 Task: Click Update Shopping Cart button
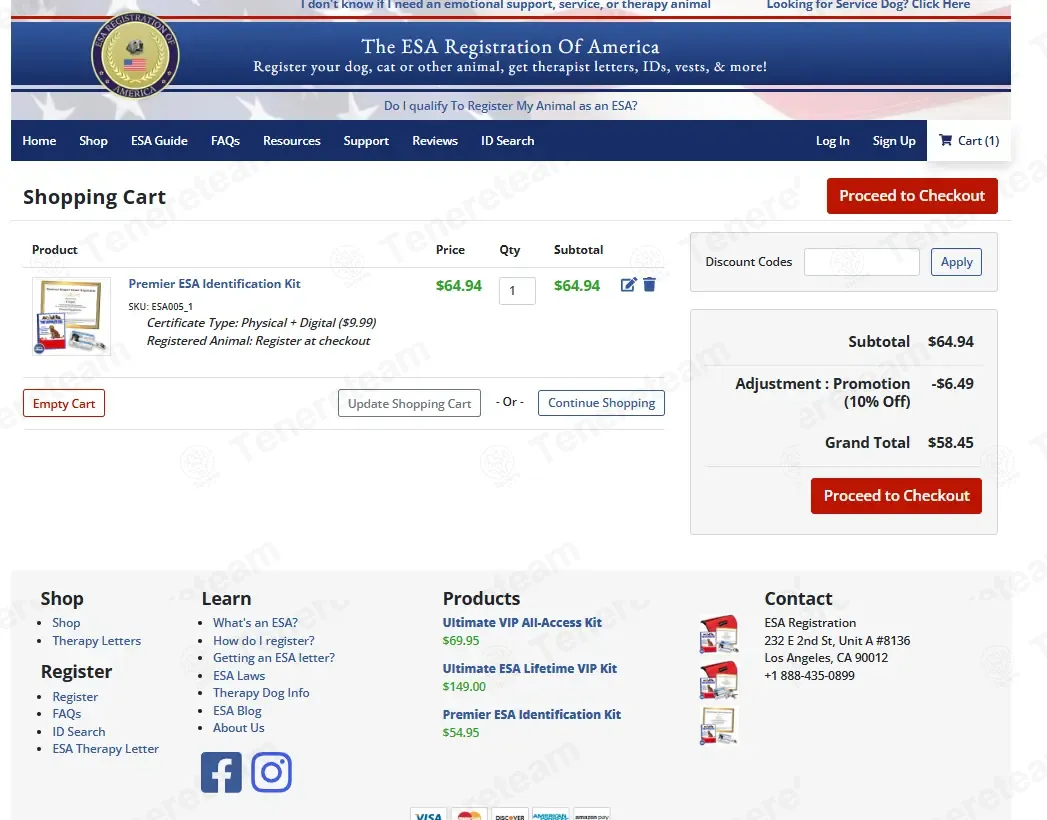point(409,403)
